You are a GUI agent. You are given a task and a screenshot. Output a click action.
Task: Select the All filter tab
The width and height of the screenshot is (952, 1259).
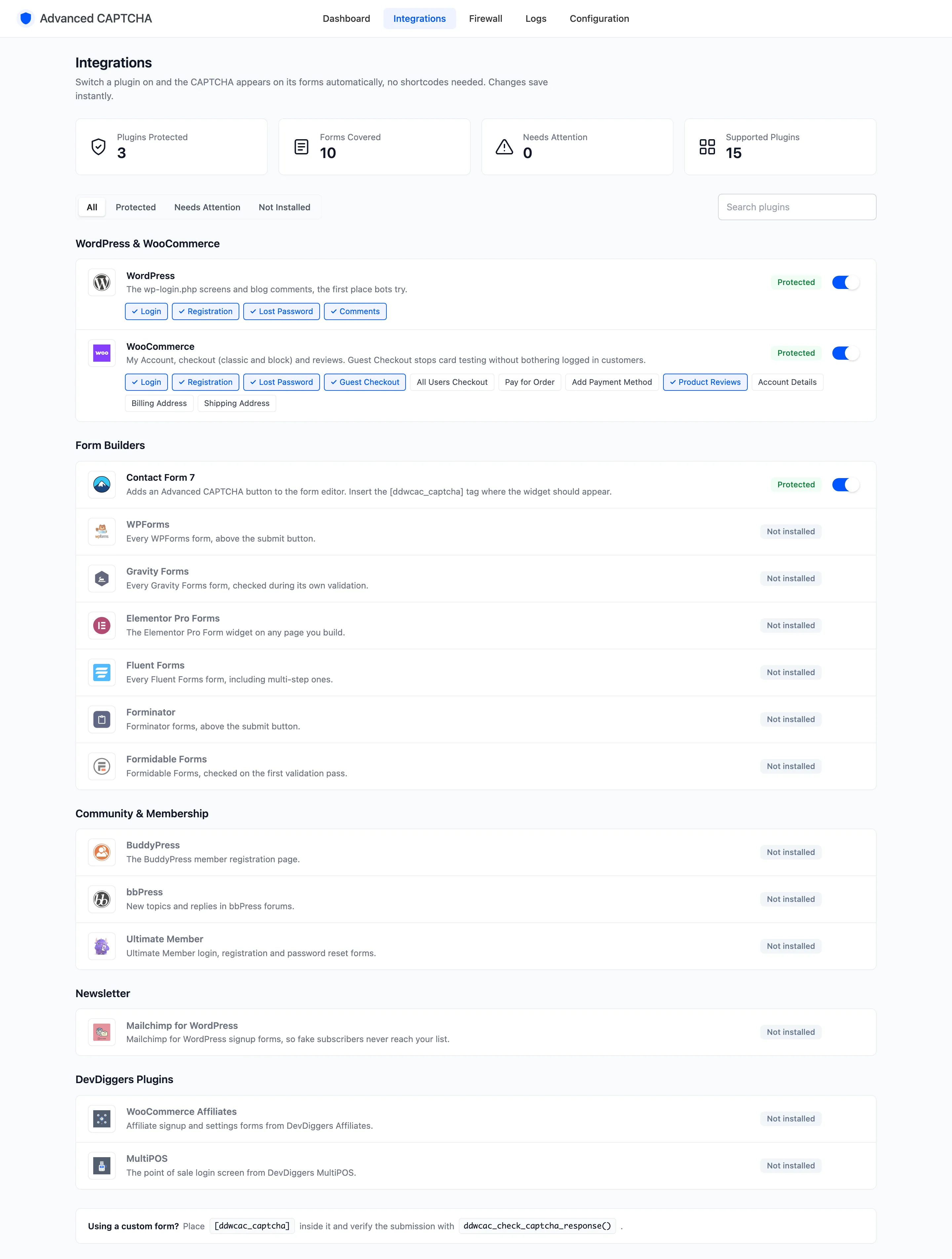tap(92, 207)
